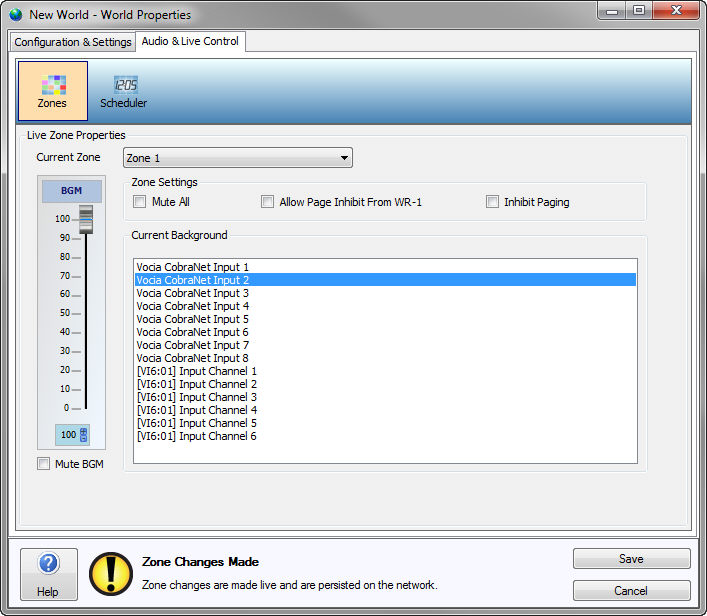Click the BGM level spinner arrows
Viewport: 707px width, 616px height.
[x=84, y=435]
